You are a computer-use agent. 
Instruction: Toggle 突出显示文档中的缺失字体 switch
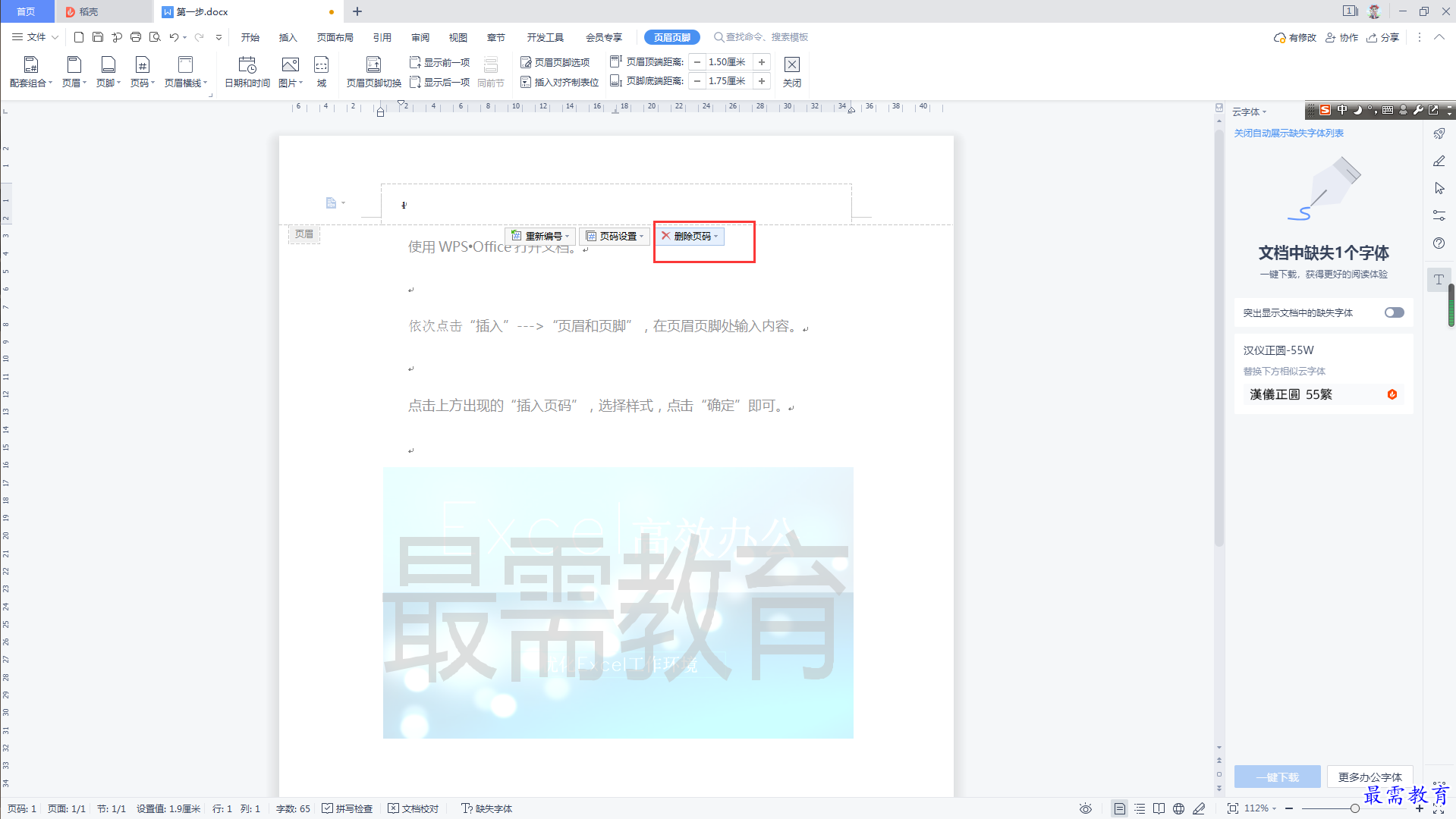pyautogui.click(x=1394, y=312)
